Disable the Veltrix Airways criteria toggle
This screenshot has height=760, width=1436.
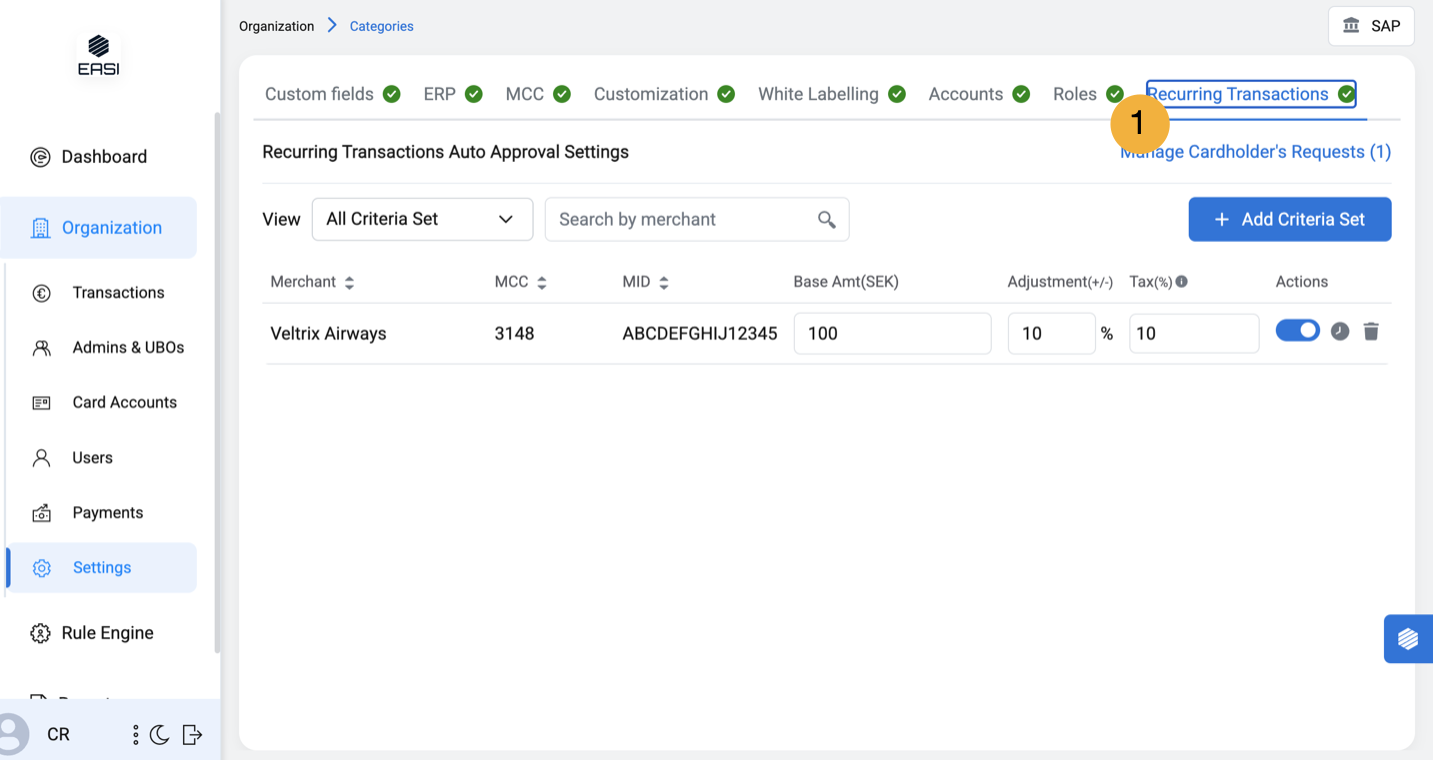(1297, 331)
